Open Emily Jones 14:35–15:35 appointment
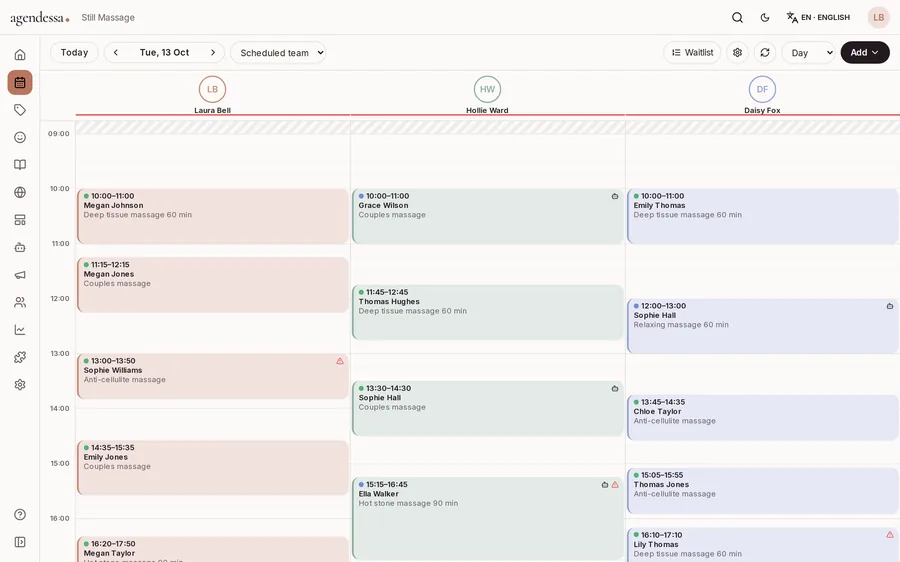 point(213,468)
